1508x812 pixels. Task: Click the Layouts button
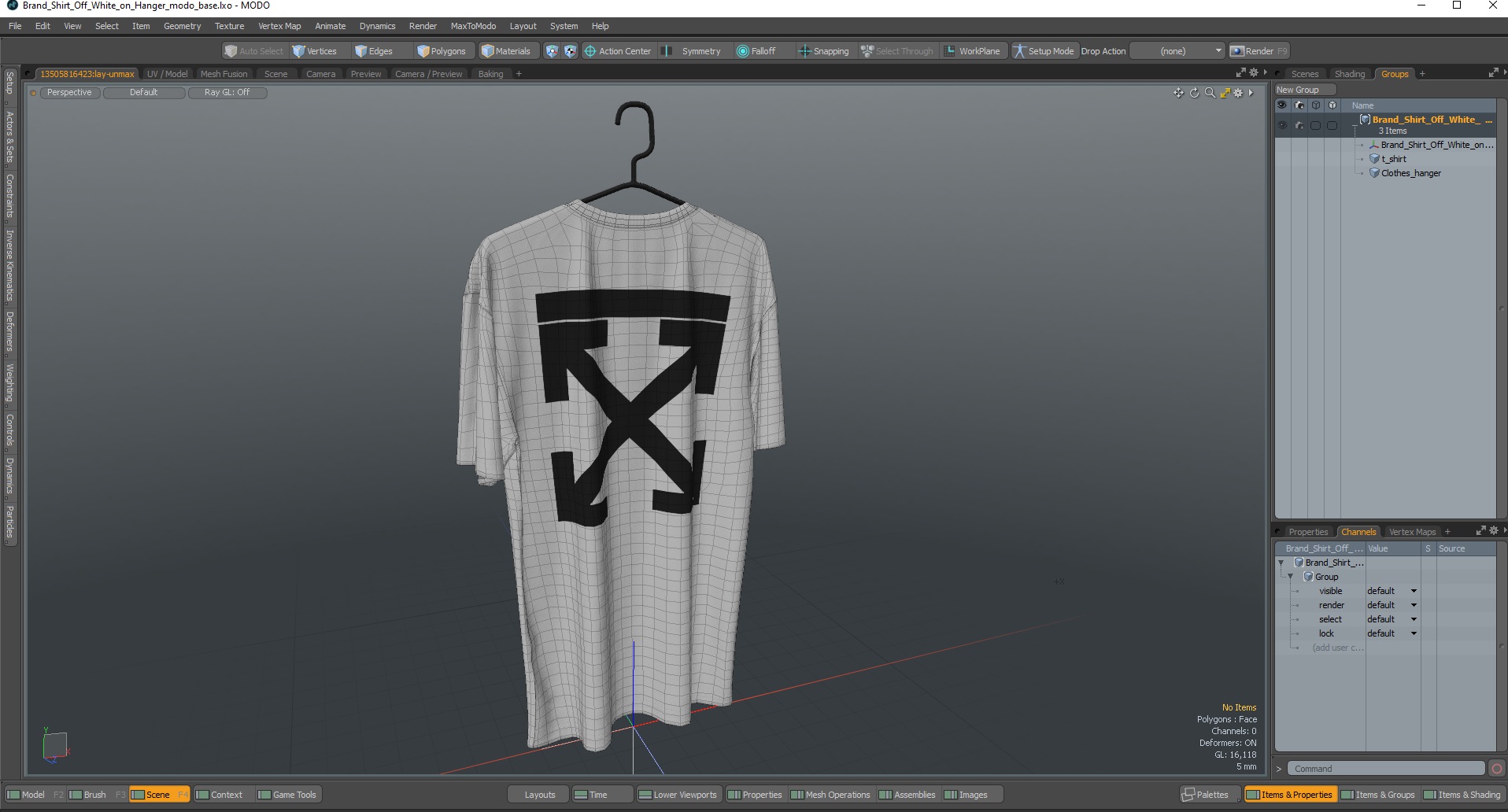539,795
